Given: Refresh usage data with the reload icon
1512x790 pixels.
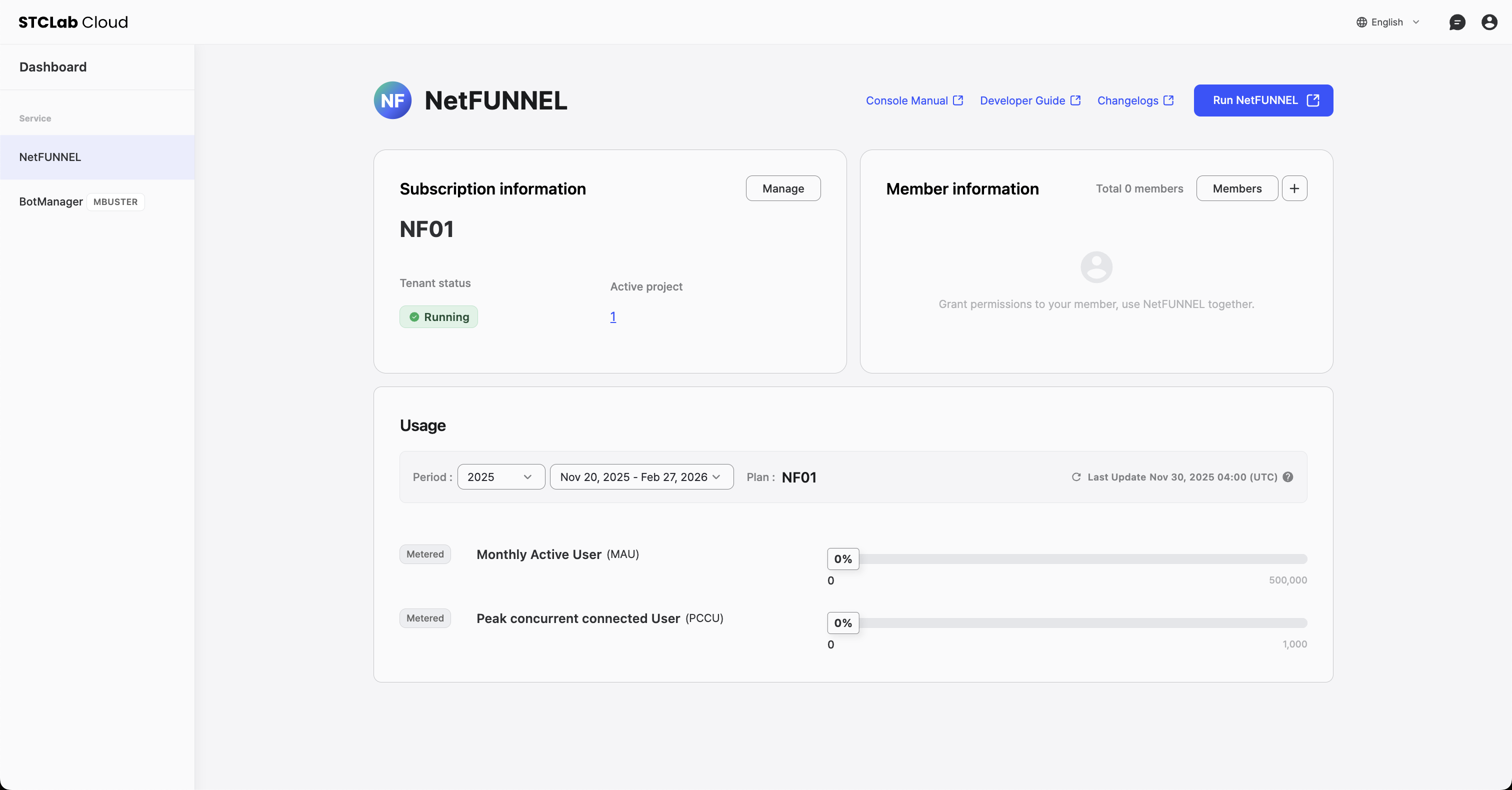Looking at the screenshot, I should [x=1076, y=477].
